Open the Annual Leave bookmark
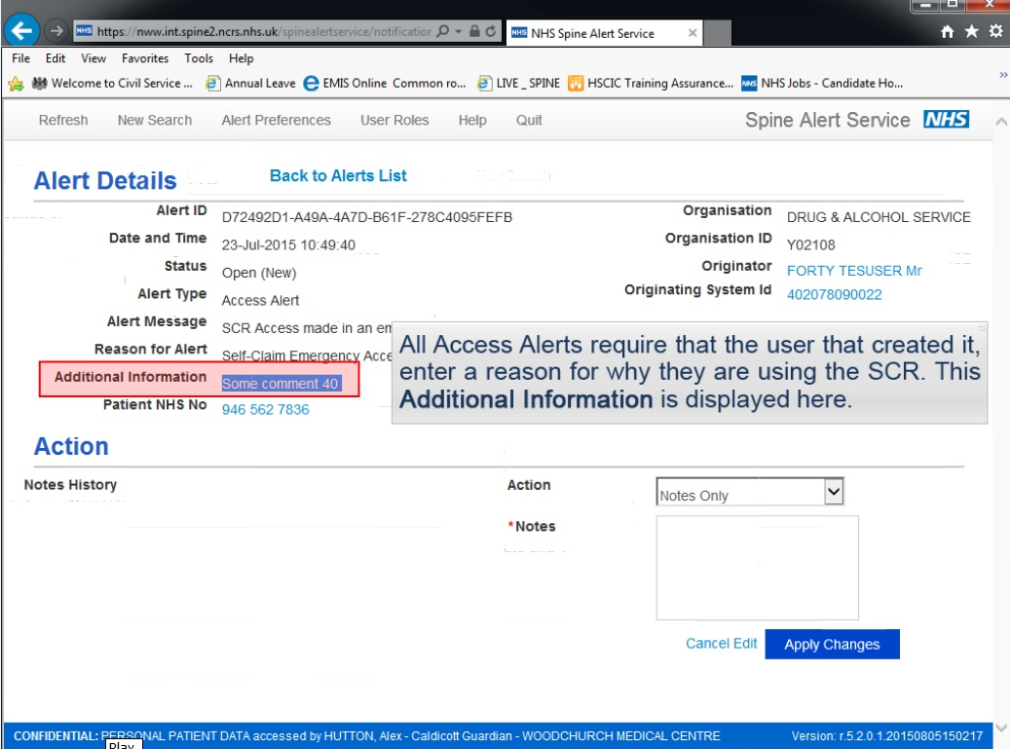1010x749 pixels. pos(251,83)
